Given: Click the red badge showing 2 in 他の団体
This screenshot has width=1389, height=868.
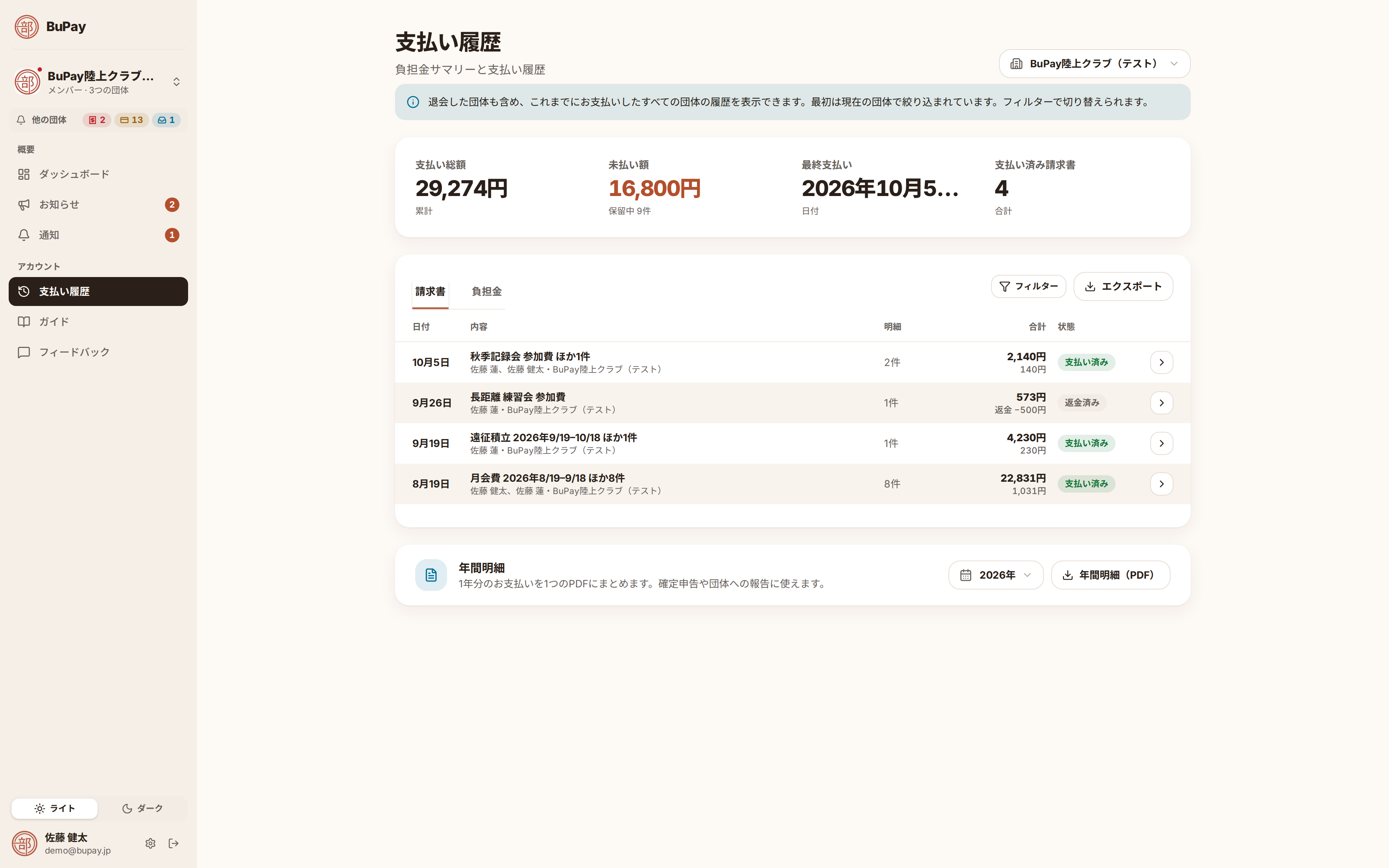Looking at the screenshot, I should point(97,120).
